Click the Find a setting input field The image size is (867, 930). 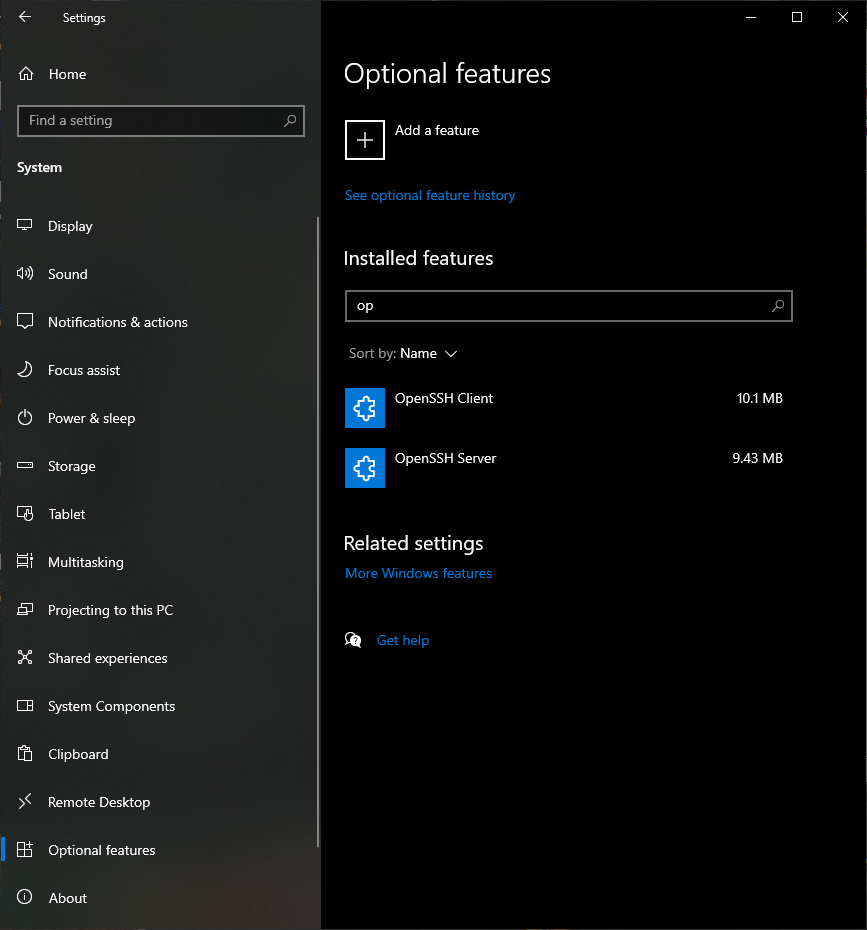[x=150, y=121]
